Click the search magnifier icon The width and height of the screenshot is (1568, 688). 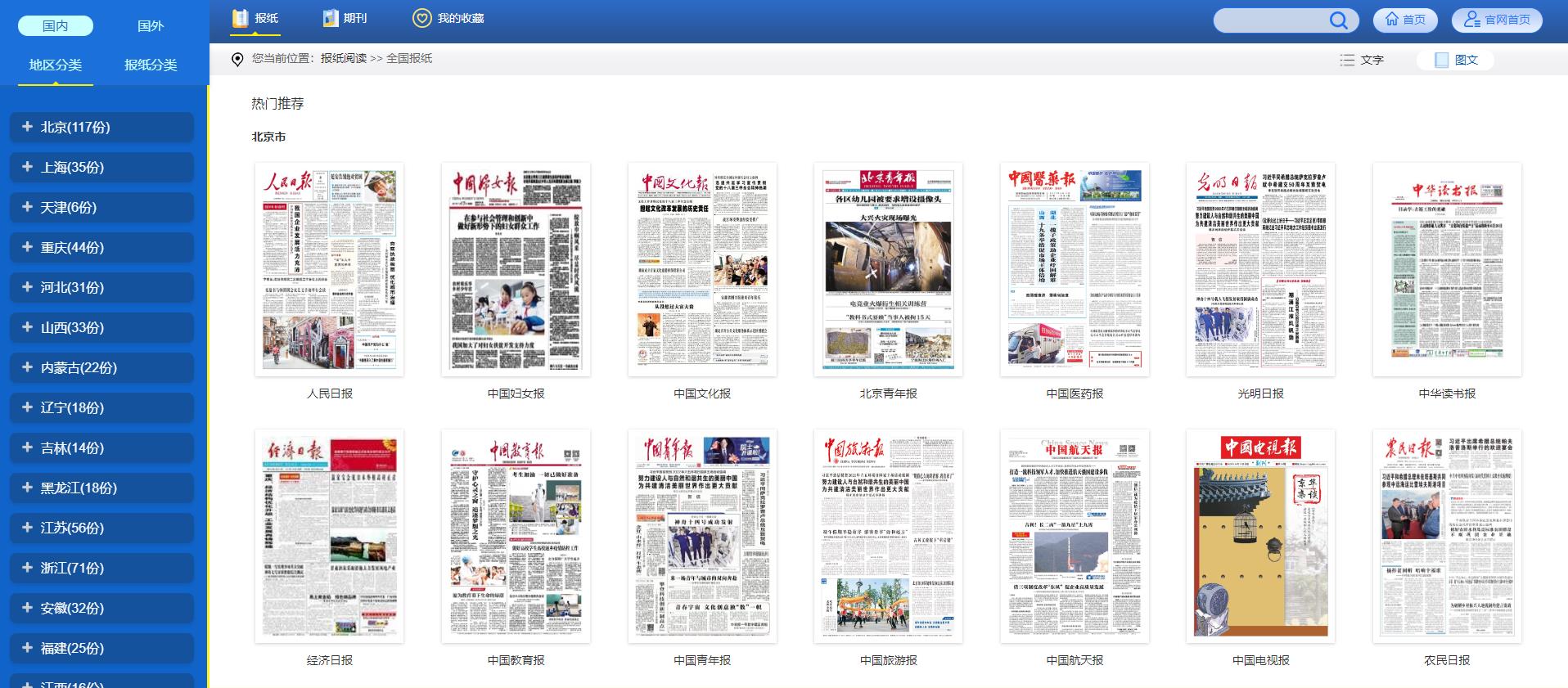(x=1338, y=20)
